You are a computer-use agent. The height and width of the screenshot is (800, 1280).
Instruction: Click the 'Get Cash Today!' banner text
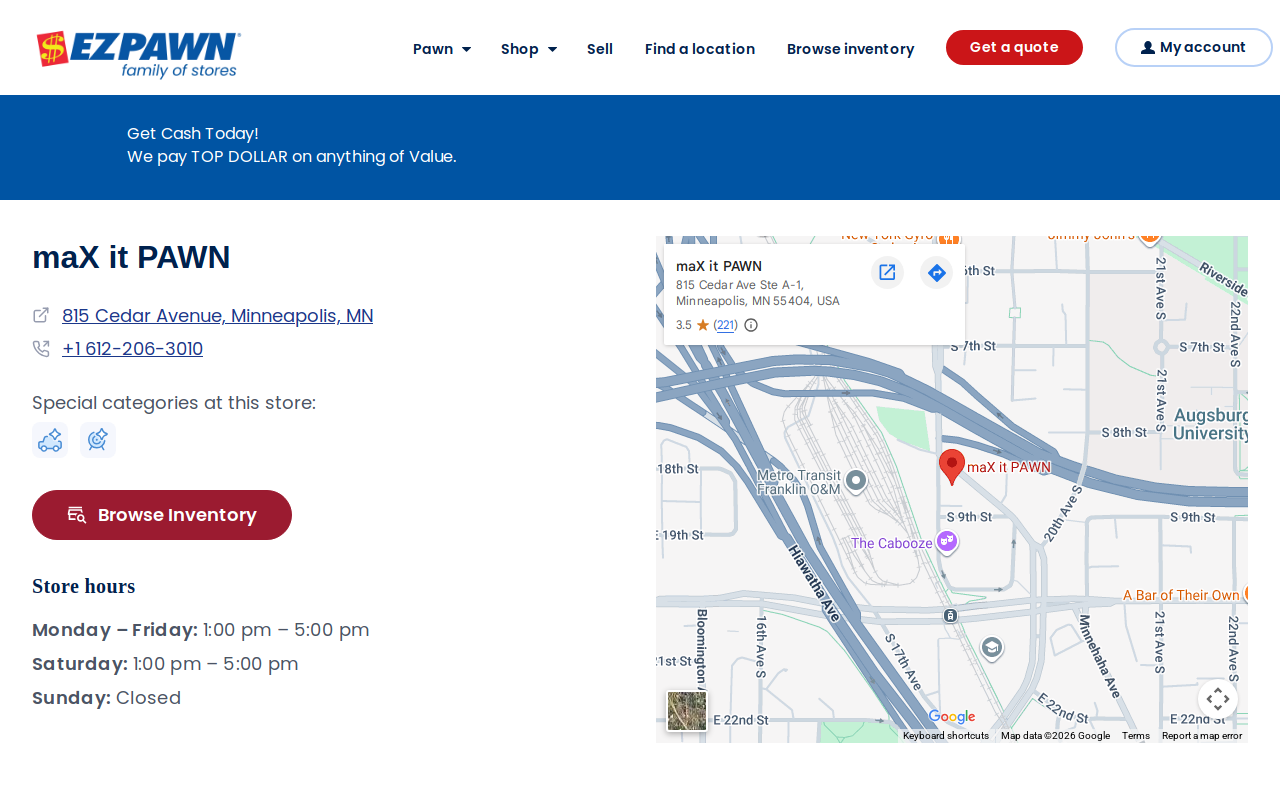pyautogui.click(x=193, y=133)
